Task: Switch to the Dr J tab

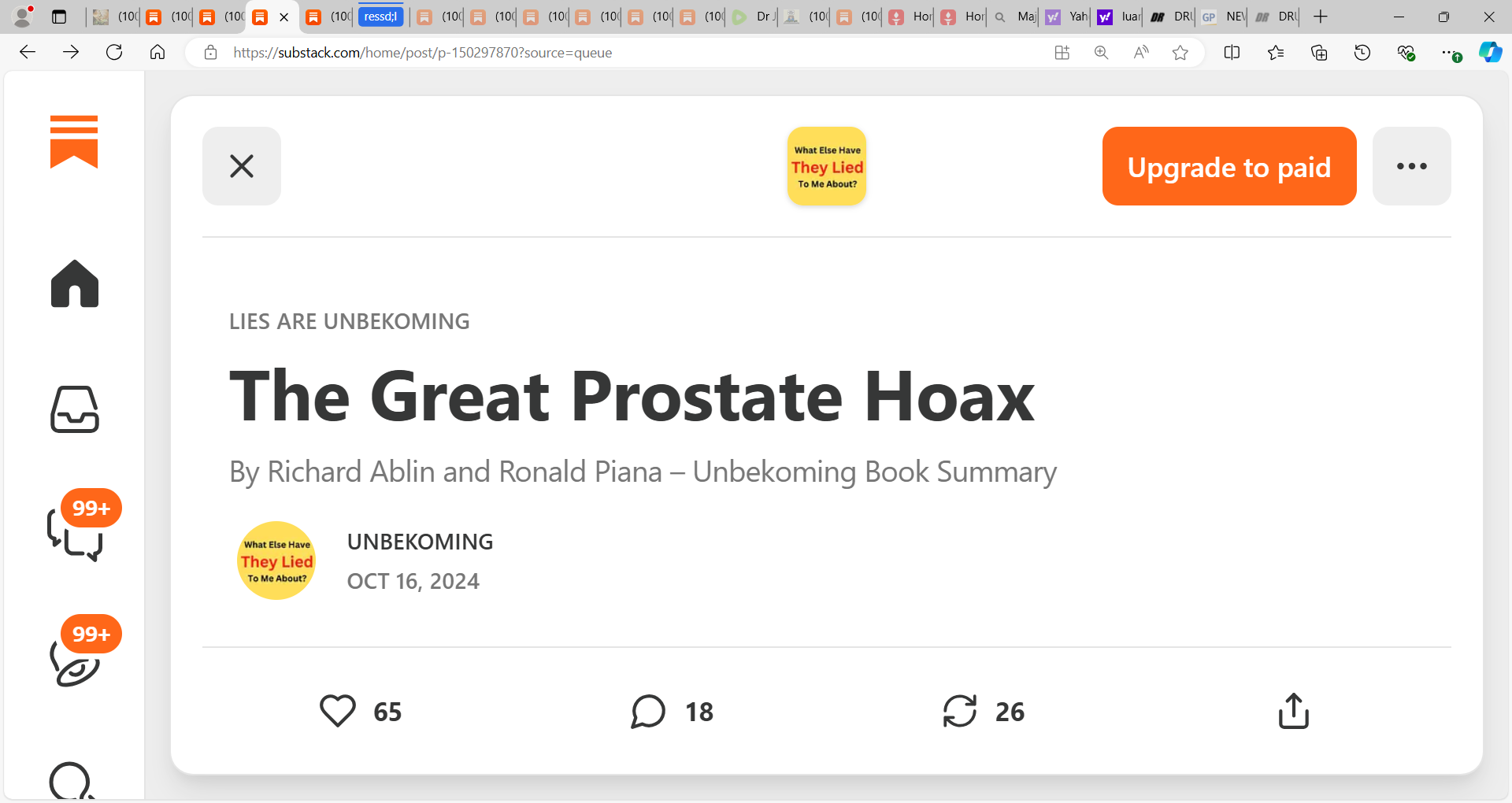Action: (753, 17)
